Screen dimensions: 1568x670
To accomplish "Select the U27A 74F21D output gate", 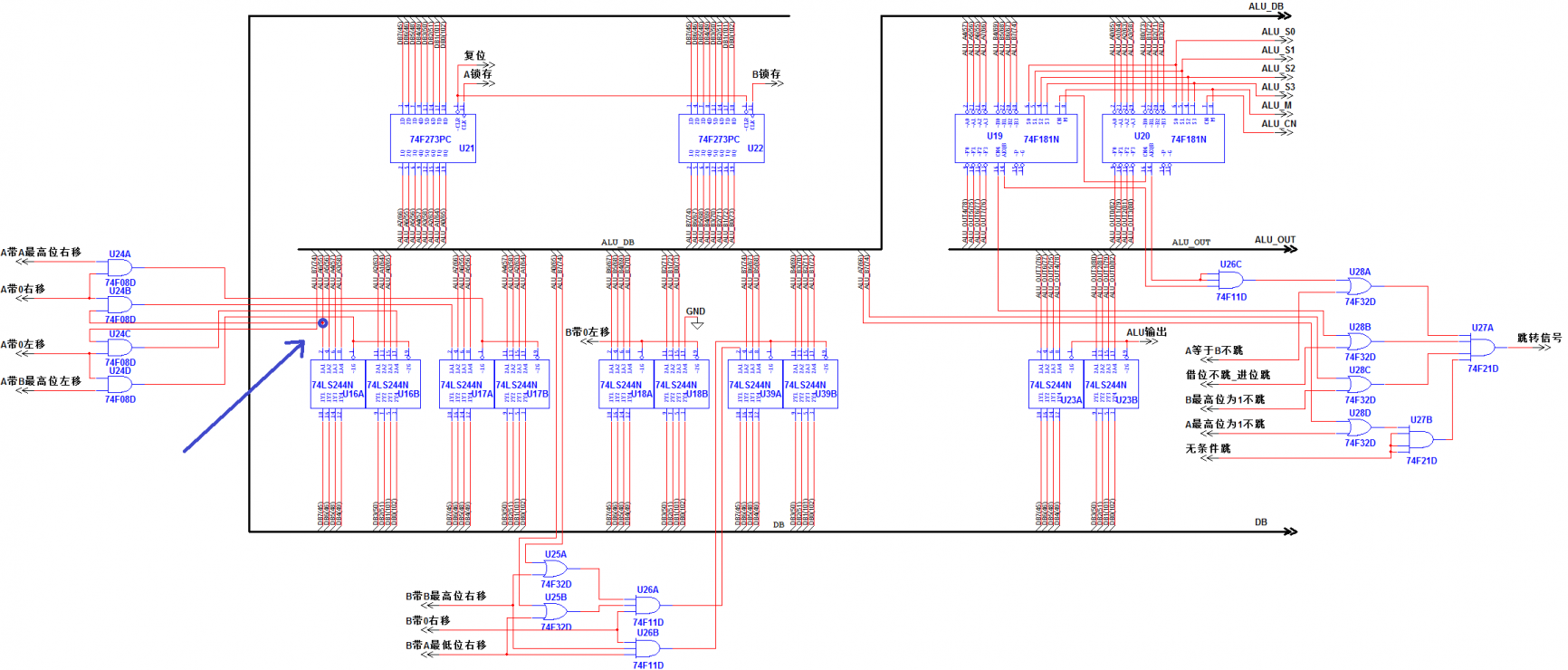I will point(1482,348).
